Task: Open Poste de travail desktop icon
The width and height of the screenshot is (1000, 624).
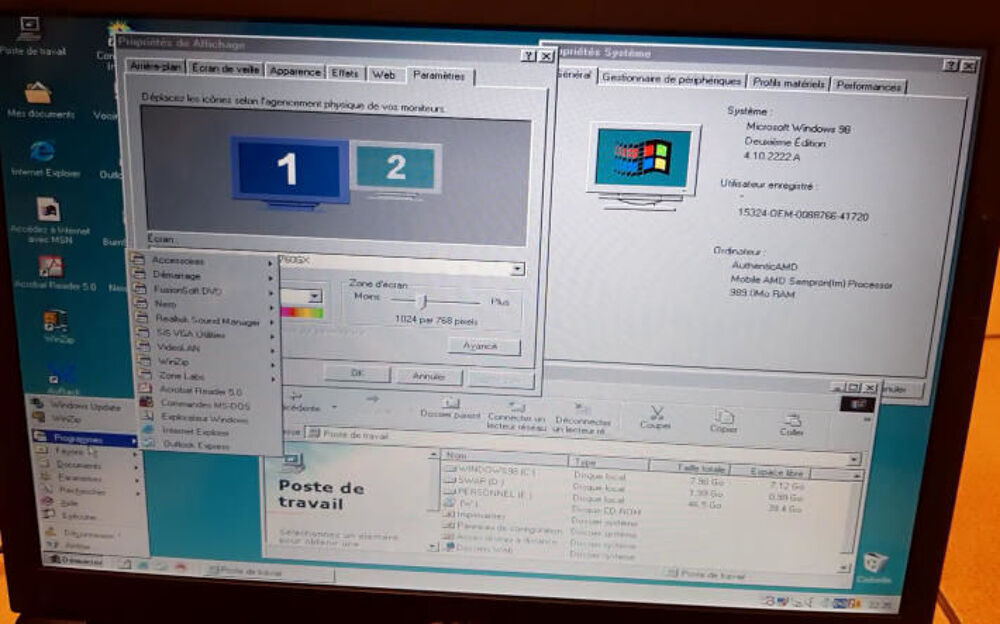Action: 31,36
